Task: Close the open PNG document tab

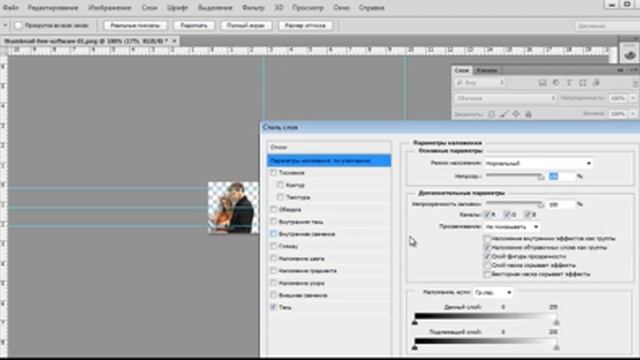Action: pos(174,41)
